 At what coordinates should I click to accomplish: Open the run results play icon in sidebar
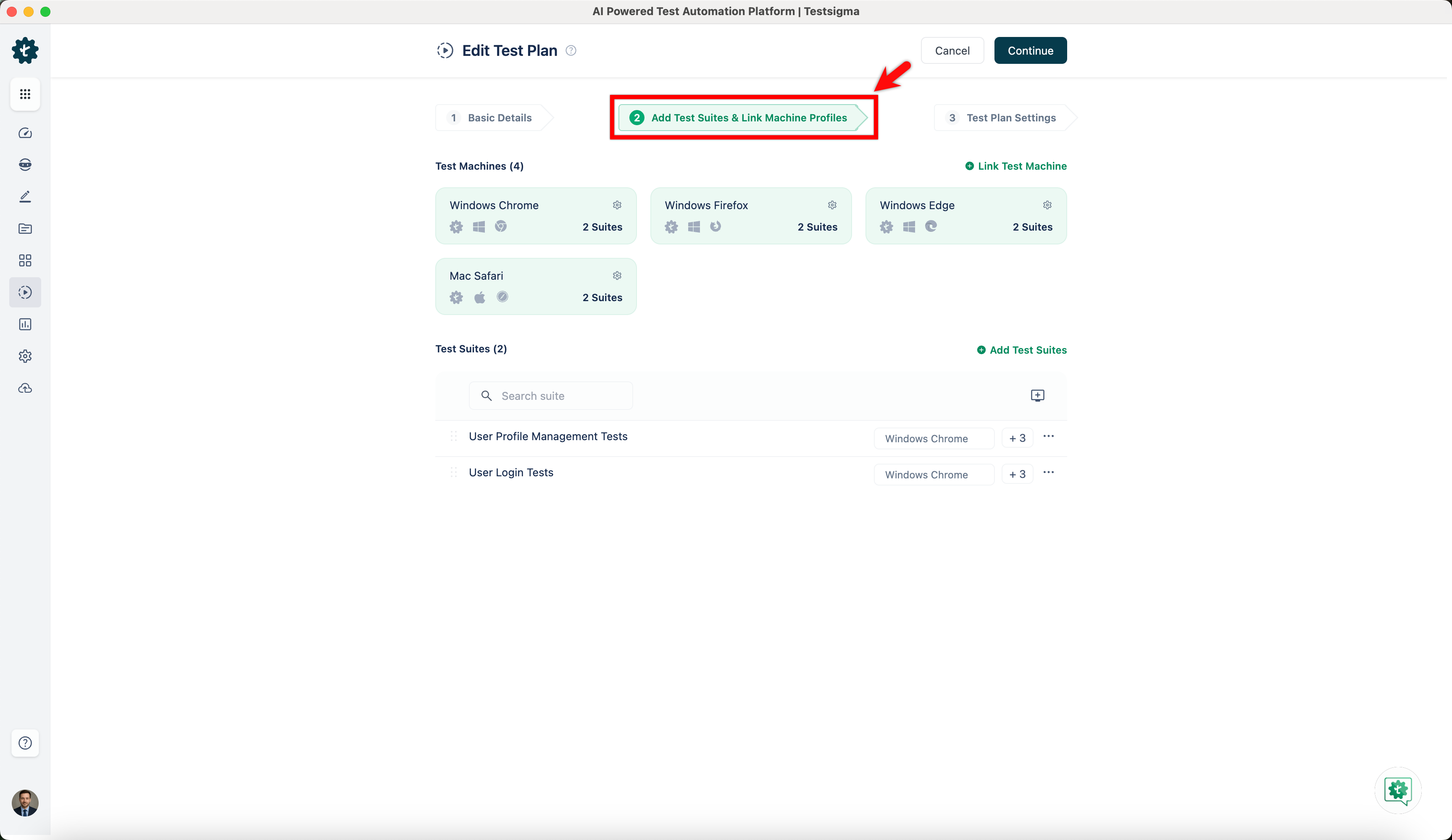coord(25,292)
